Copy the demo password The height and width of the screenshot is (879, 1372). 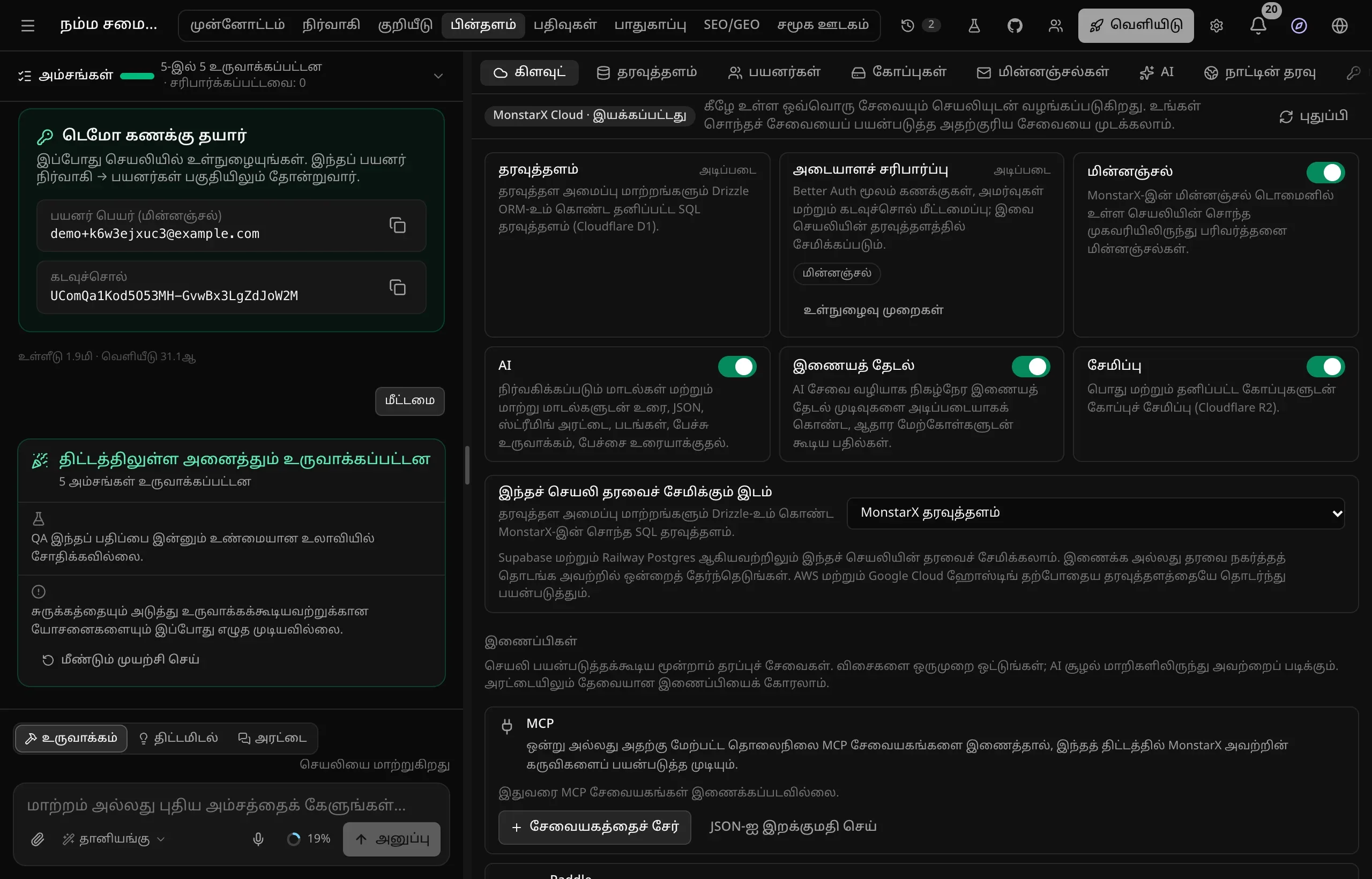[398, 287]
